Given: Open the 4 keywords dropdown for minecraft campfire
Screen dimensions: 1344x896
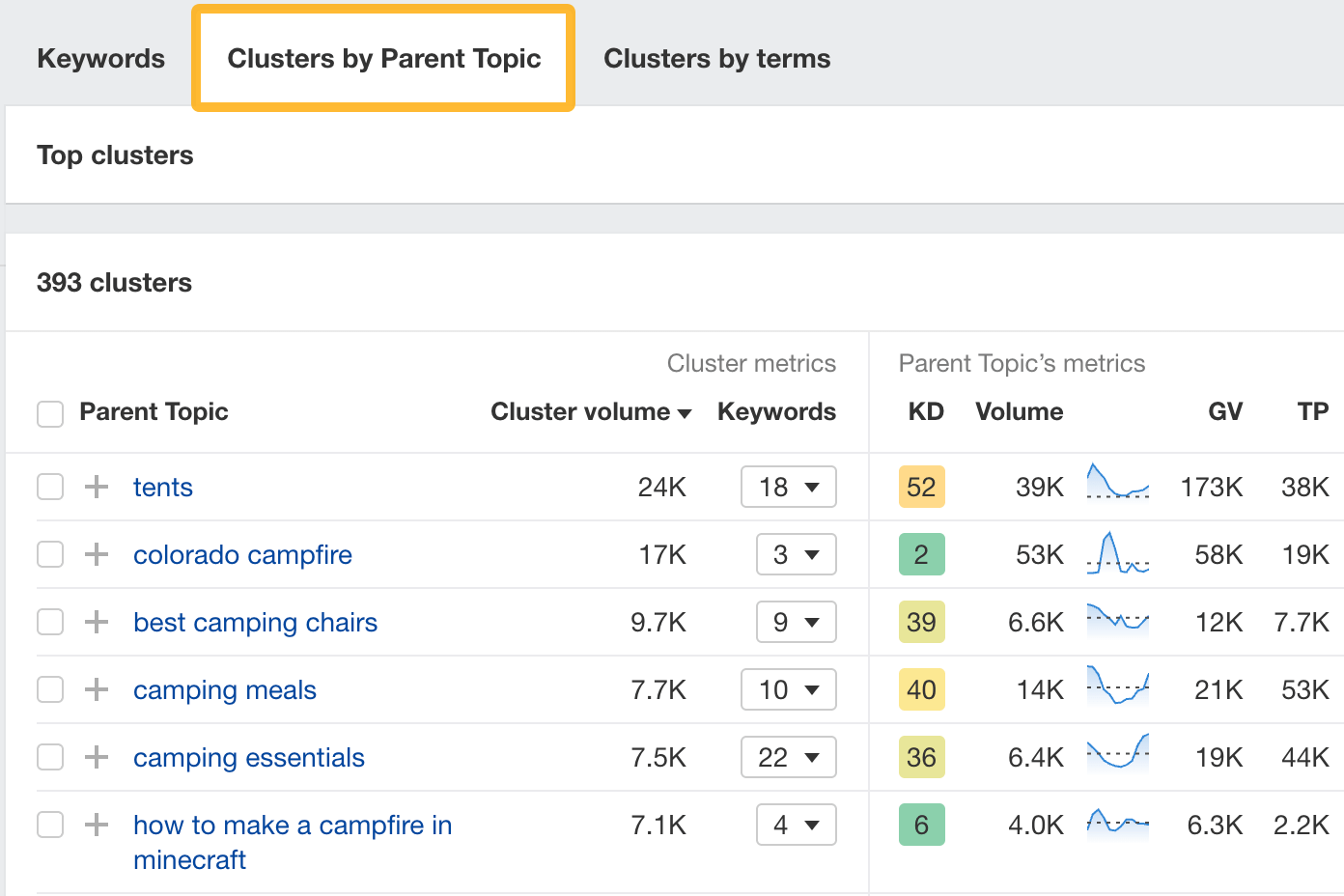Looking at the screenshot, I should 796,825.
